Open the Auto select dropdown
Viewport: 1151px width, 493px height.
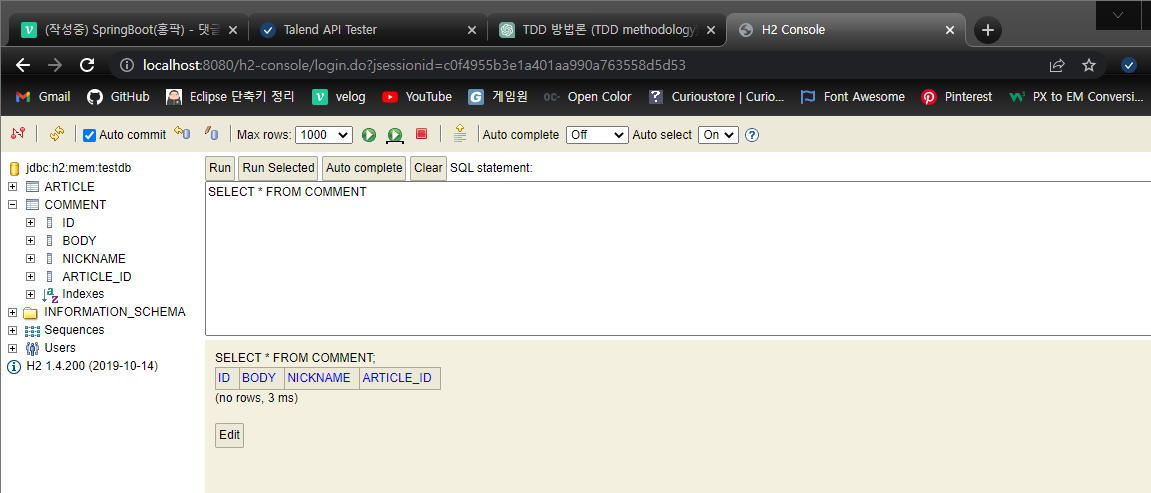(x=718, y=135)
